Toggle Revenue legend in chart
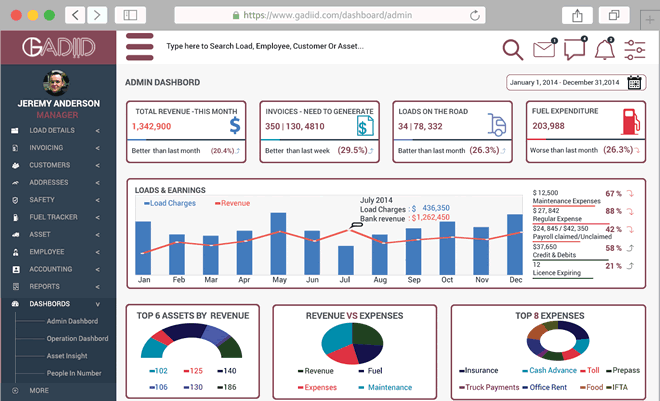 [232, 203]
